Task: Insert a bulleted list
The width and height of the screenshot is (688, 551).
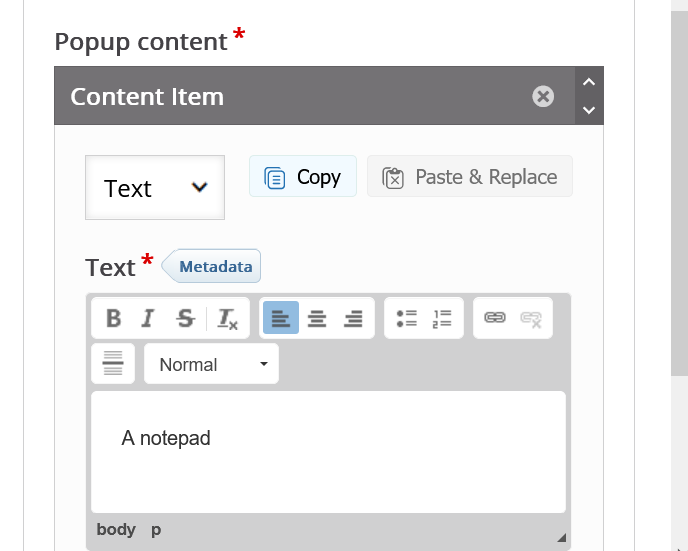Action: click(x=406, y=318)
